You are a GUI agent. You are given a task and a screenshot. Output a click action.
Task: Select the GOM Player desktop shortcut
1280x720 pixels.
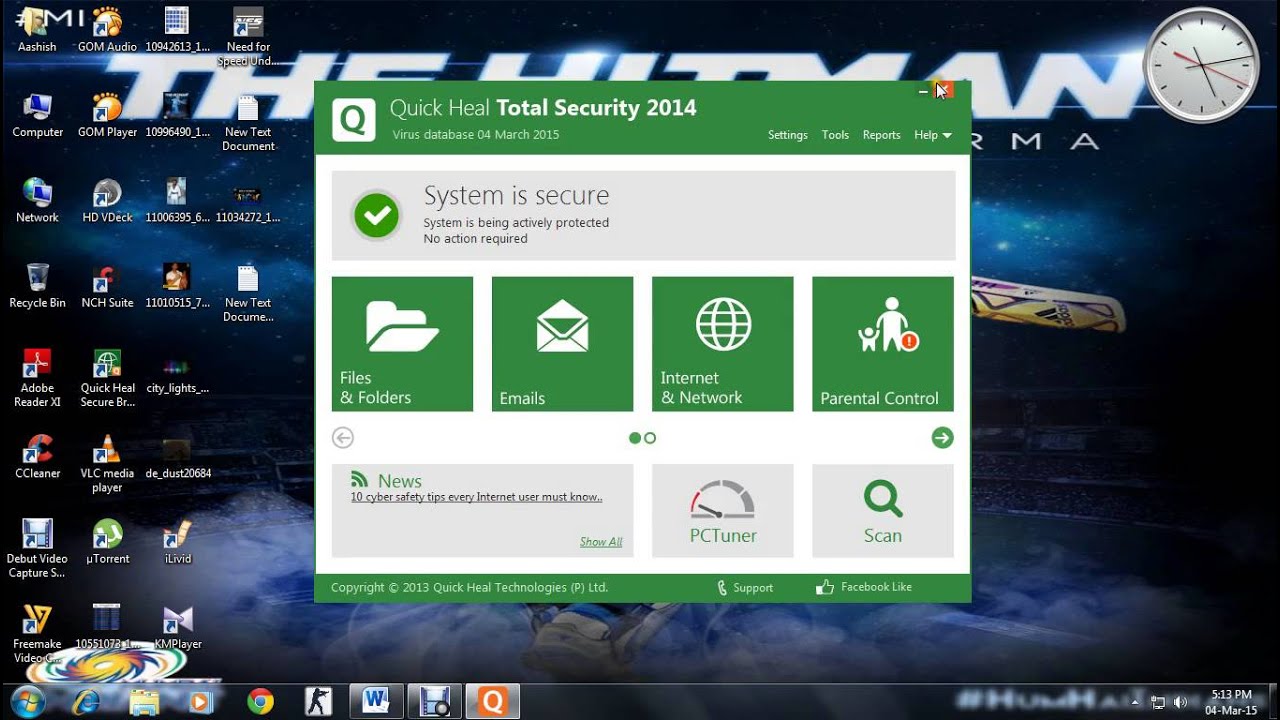click(107, 115)
